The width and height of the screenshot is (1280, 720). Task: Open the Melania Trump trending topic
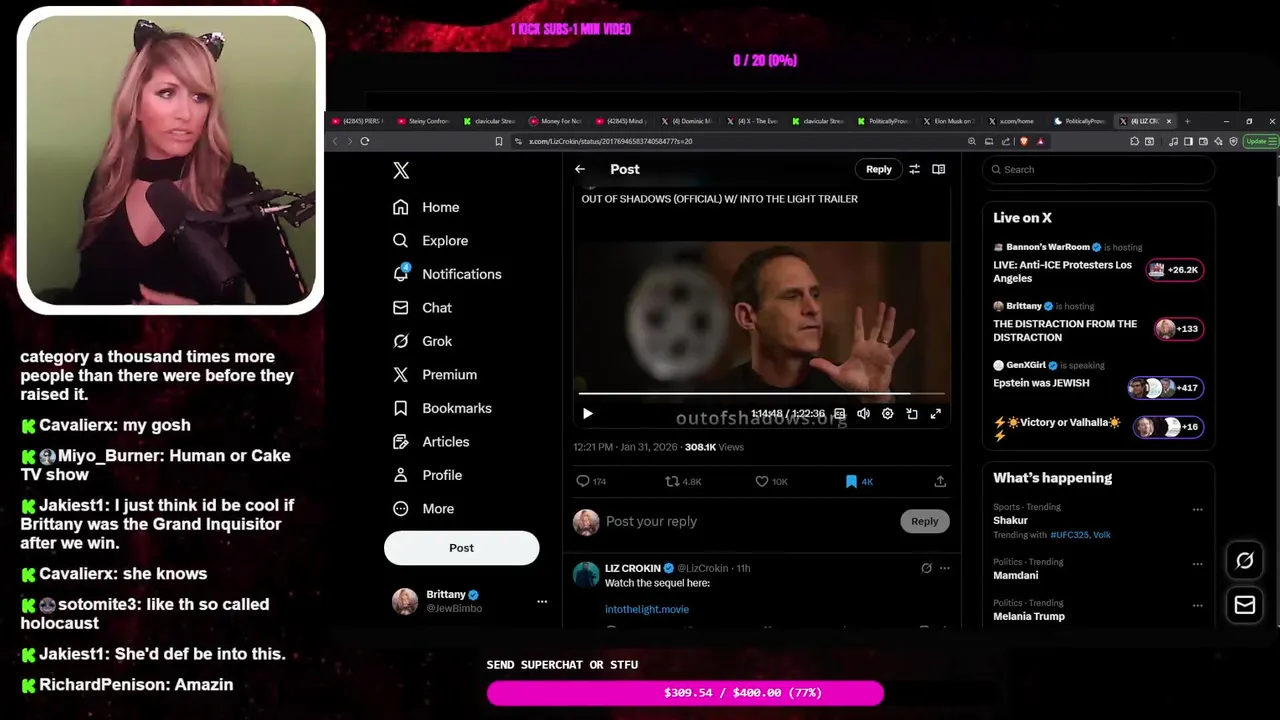click(1028, 616)
